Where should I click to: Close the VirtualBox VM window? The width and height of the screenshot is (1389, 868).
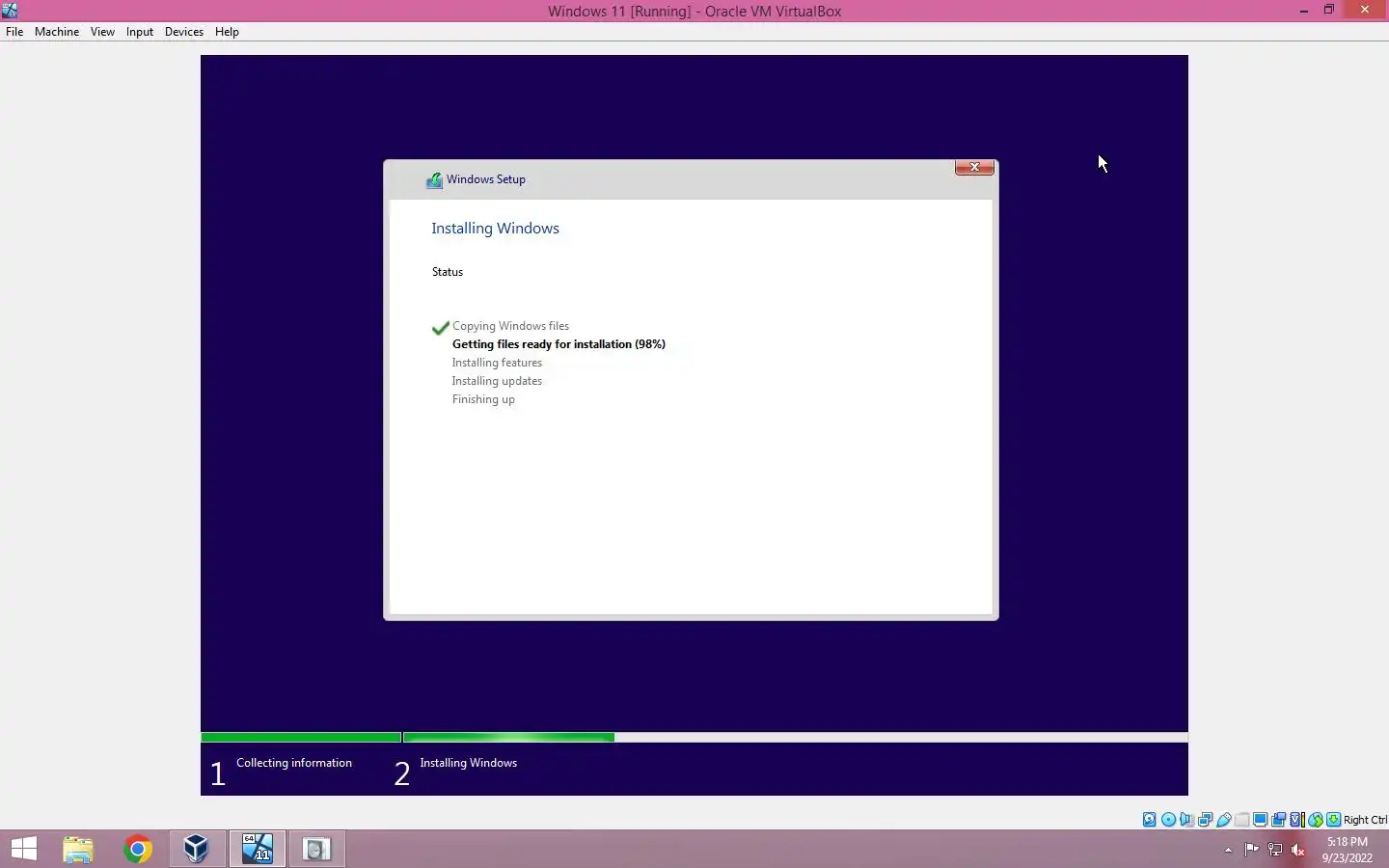[1364, 11]
